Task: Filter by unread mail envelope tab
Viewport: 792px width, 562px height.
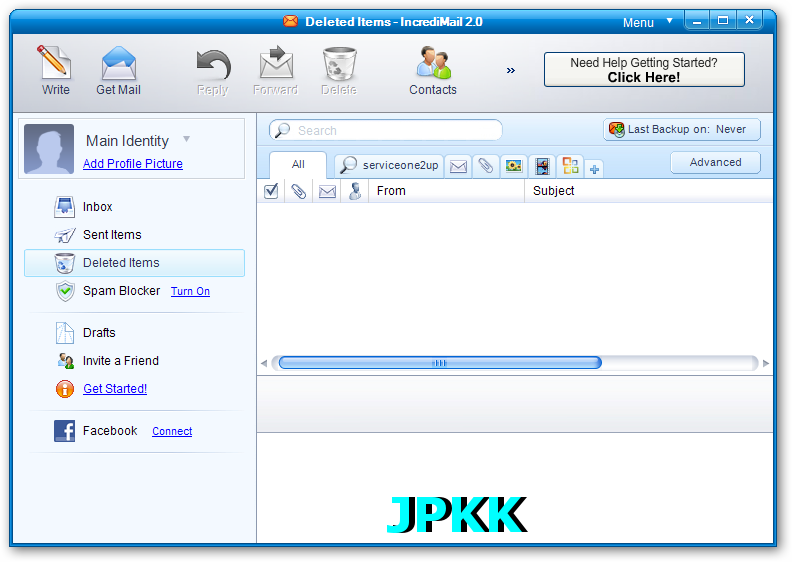Action: coord(458,166)
